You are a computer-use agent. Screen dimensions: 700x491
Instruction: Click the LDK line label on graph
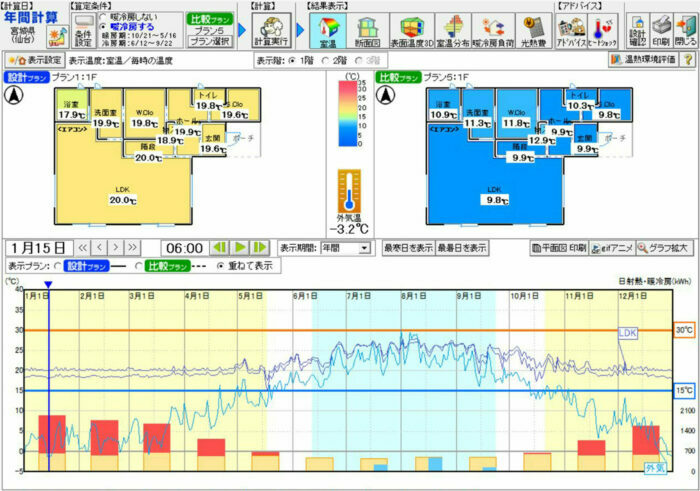[628, 333]
